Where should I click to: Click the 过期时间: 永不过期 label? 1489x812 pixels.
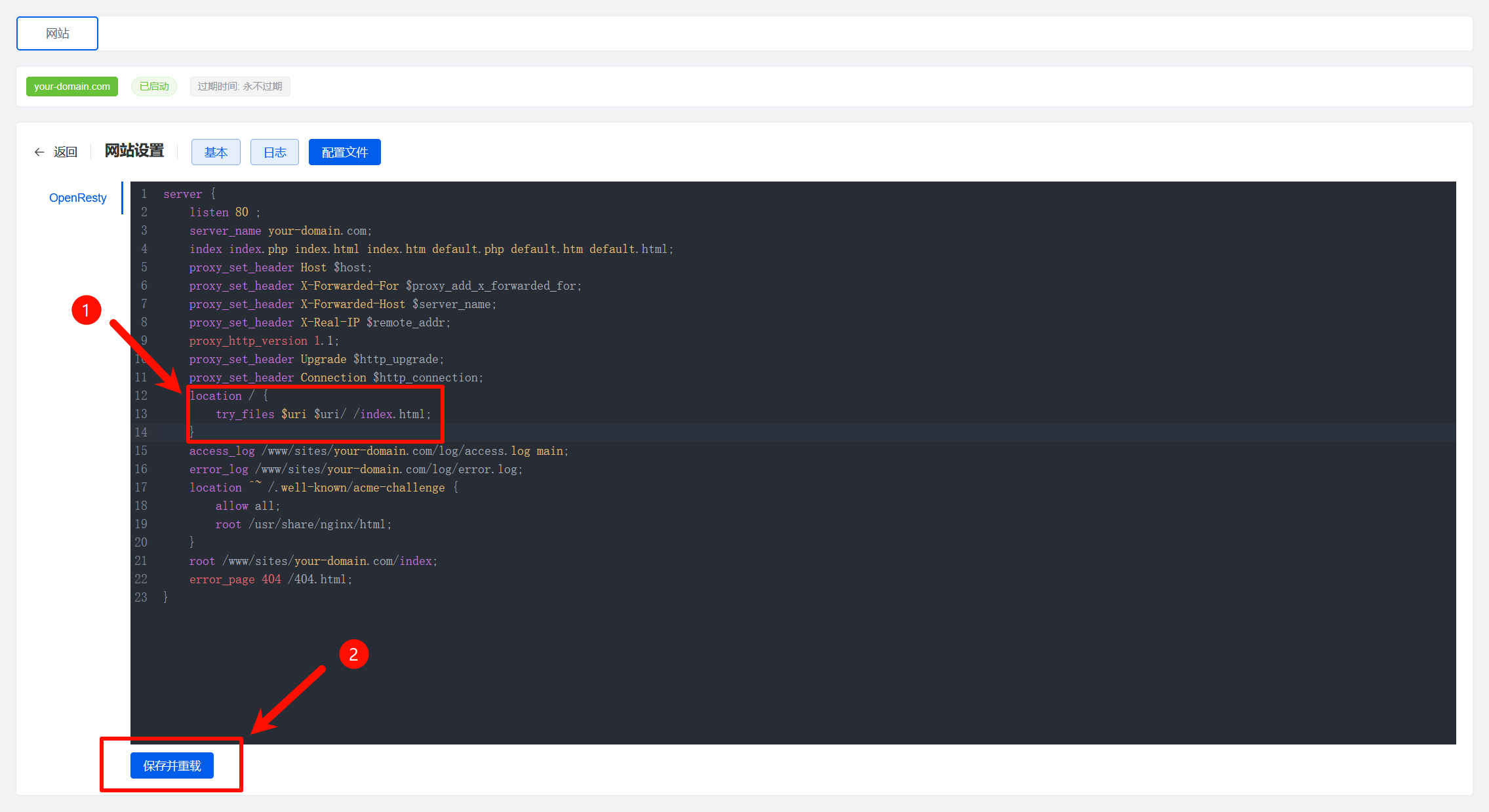click(240, 87)
